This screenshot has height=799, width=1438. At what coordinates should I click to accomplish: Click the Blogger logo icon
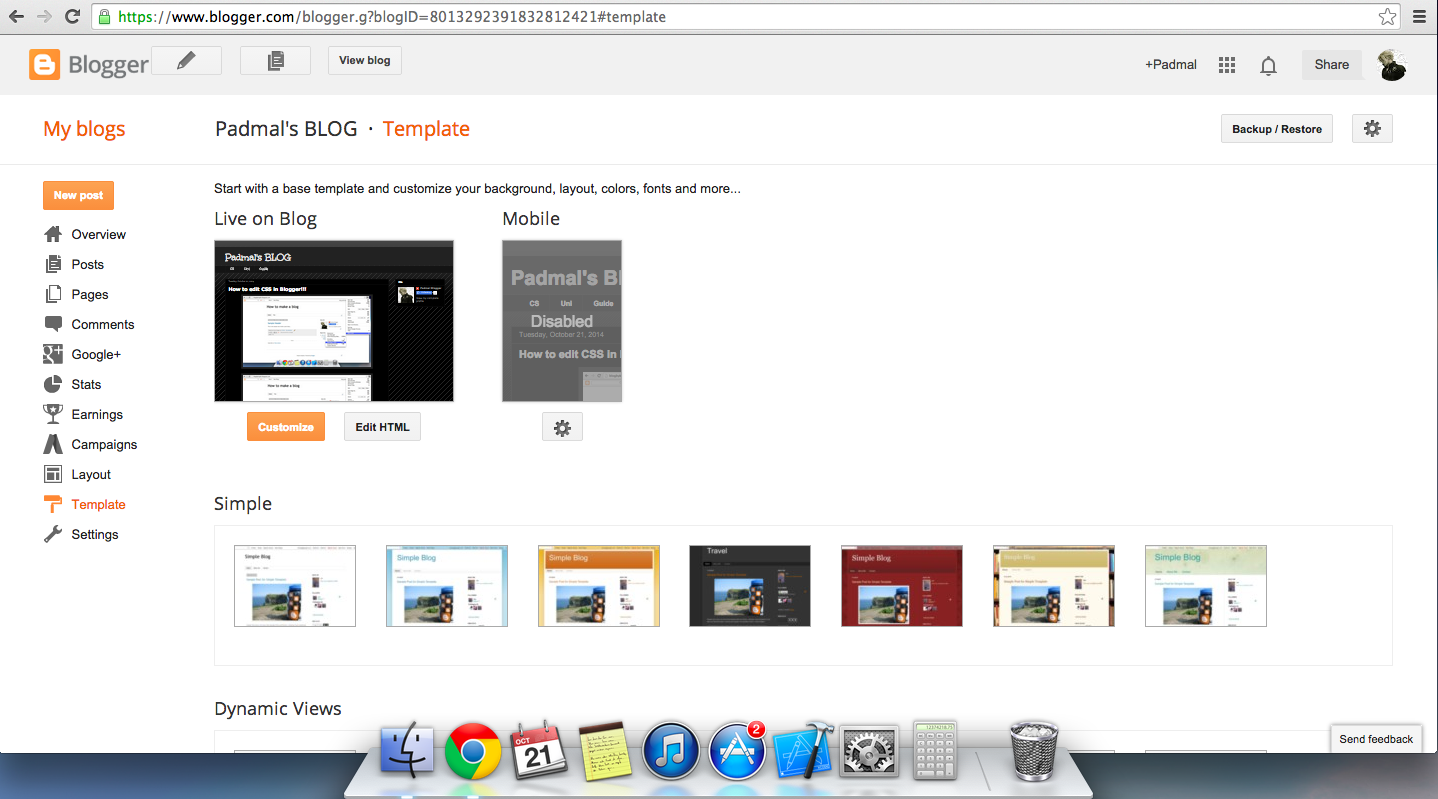[45, 65]
